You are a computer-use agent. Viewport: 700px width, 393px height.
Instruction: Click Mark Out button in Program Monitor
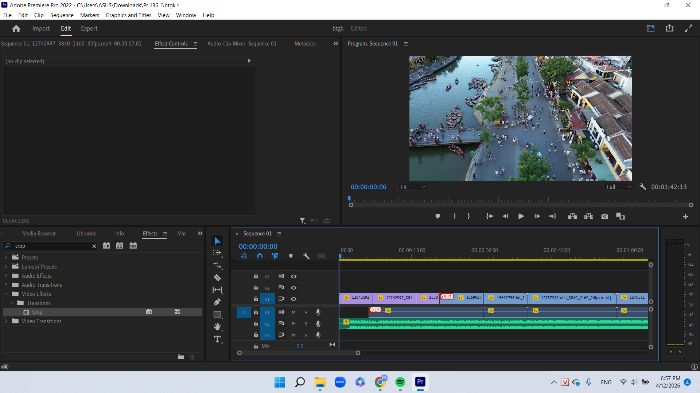click(x=468, y=216)
